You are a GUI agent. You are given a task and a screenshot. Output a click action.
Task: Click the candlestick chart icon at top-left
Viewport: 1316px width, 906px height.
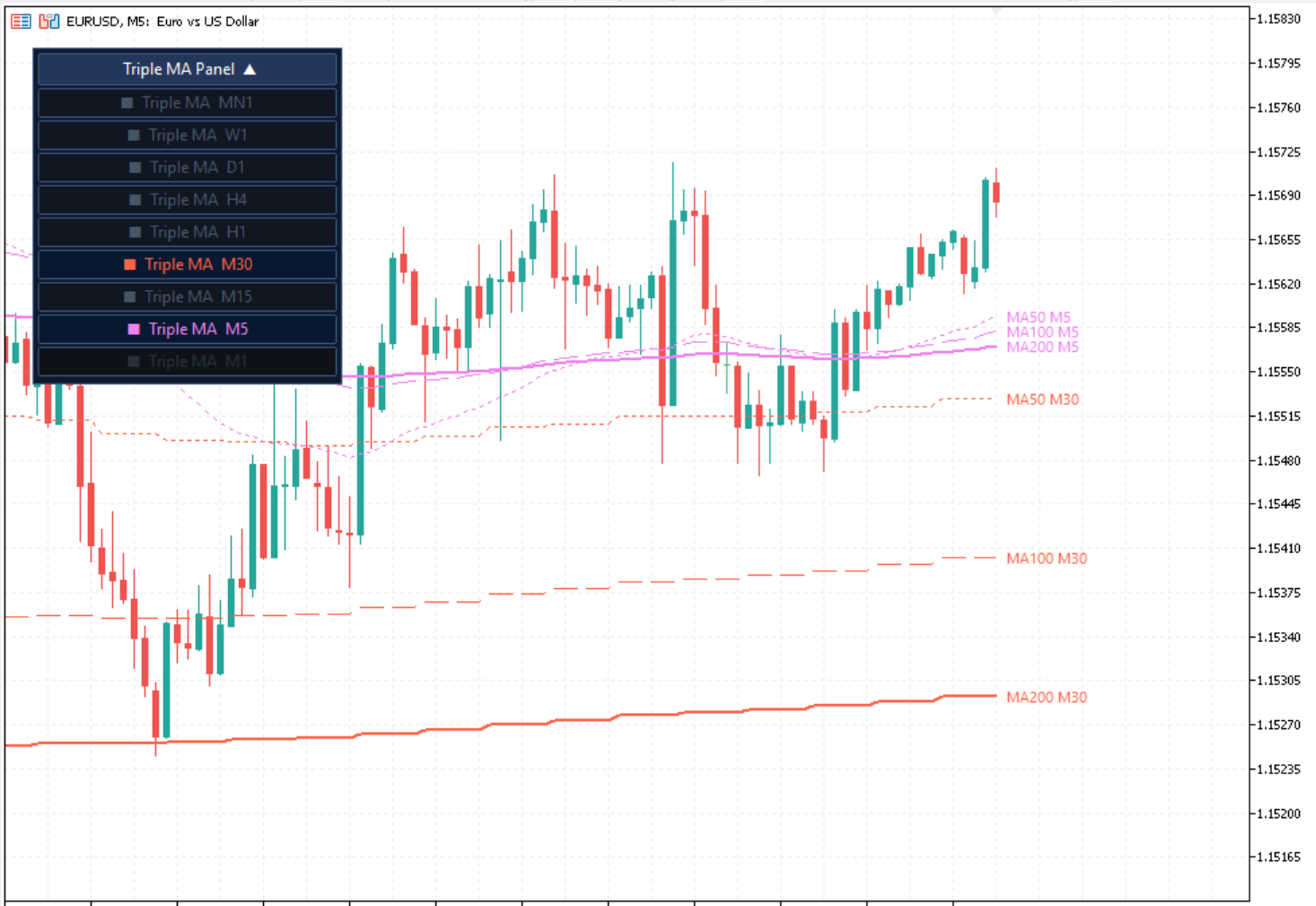pos(48,21)
